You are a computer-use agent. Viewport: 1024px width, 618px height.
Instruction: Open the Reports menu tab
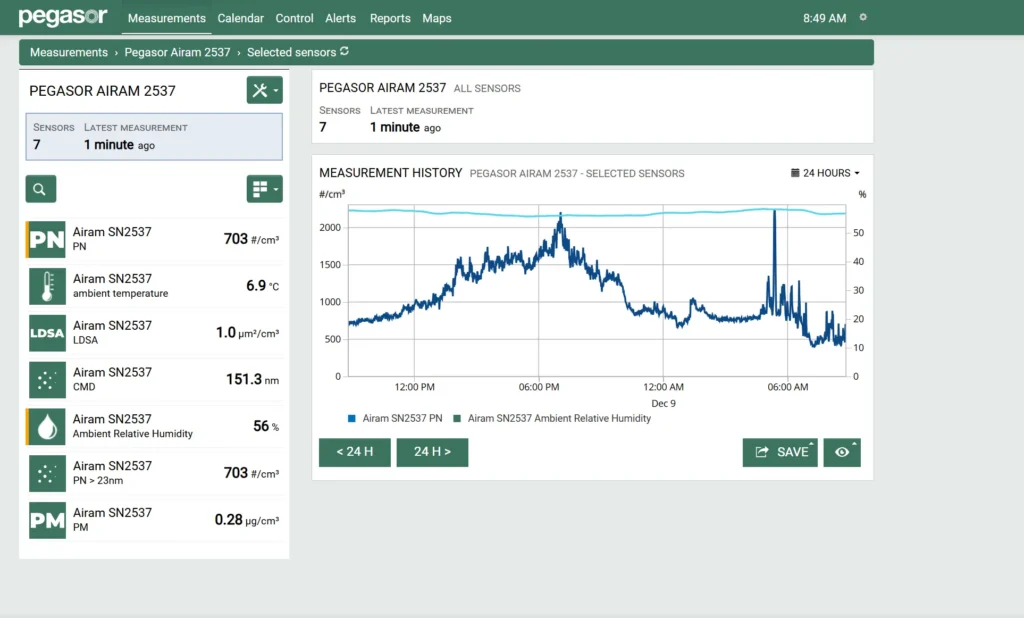[390, 18]
